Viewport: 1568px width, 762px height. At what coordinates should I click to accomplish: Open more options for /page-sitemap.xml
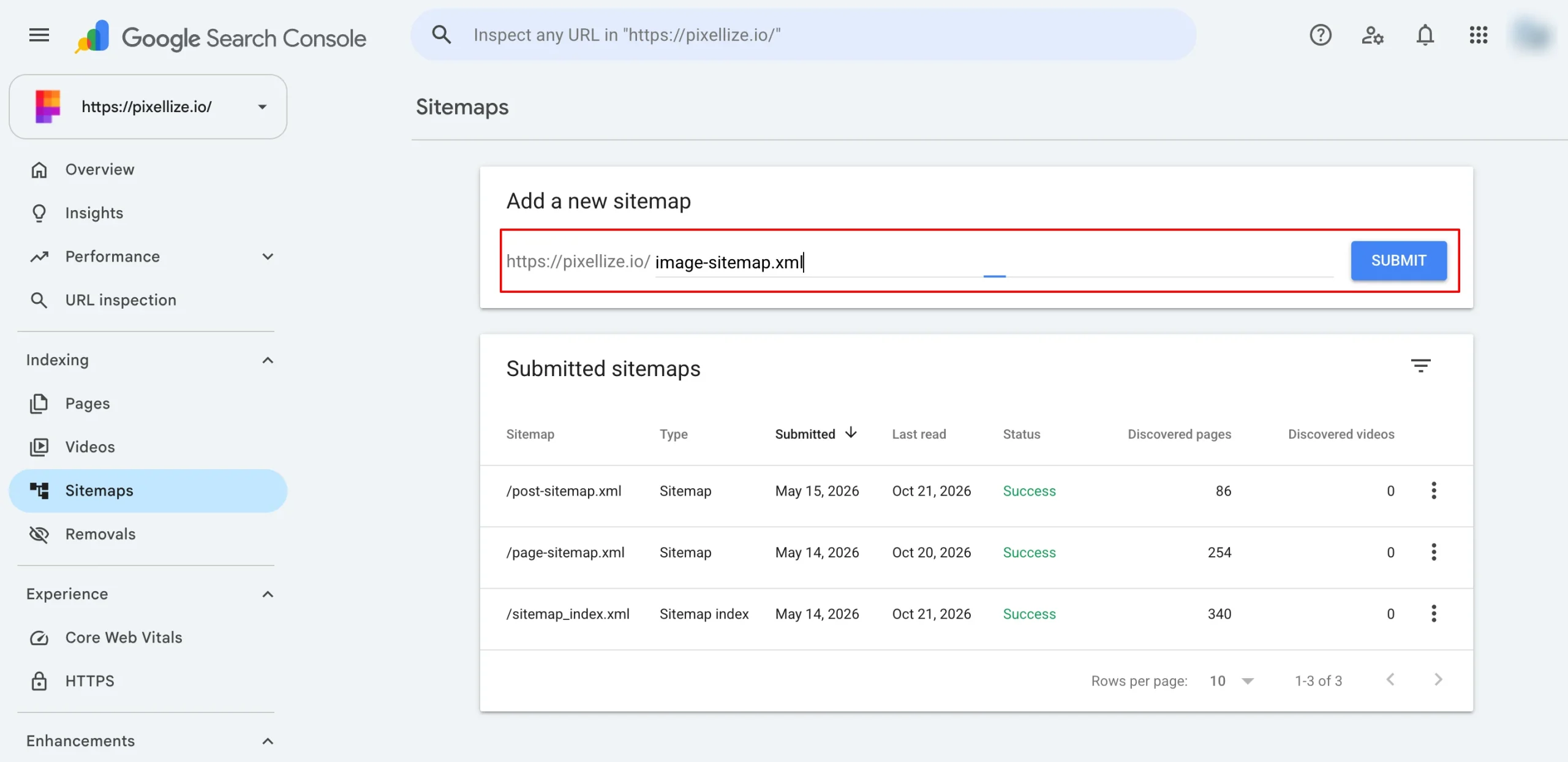point(1434,552)
